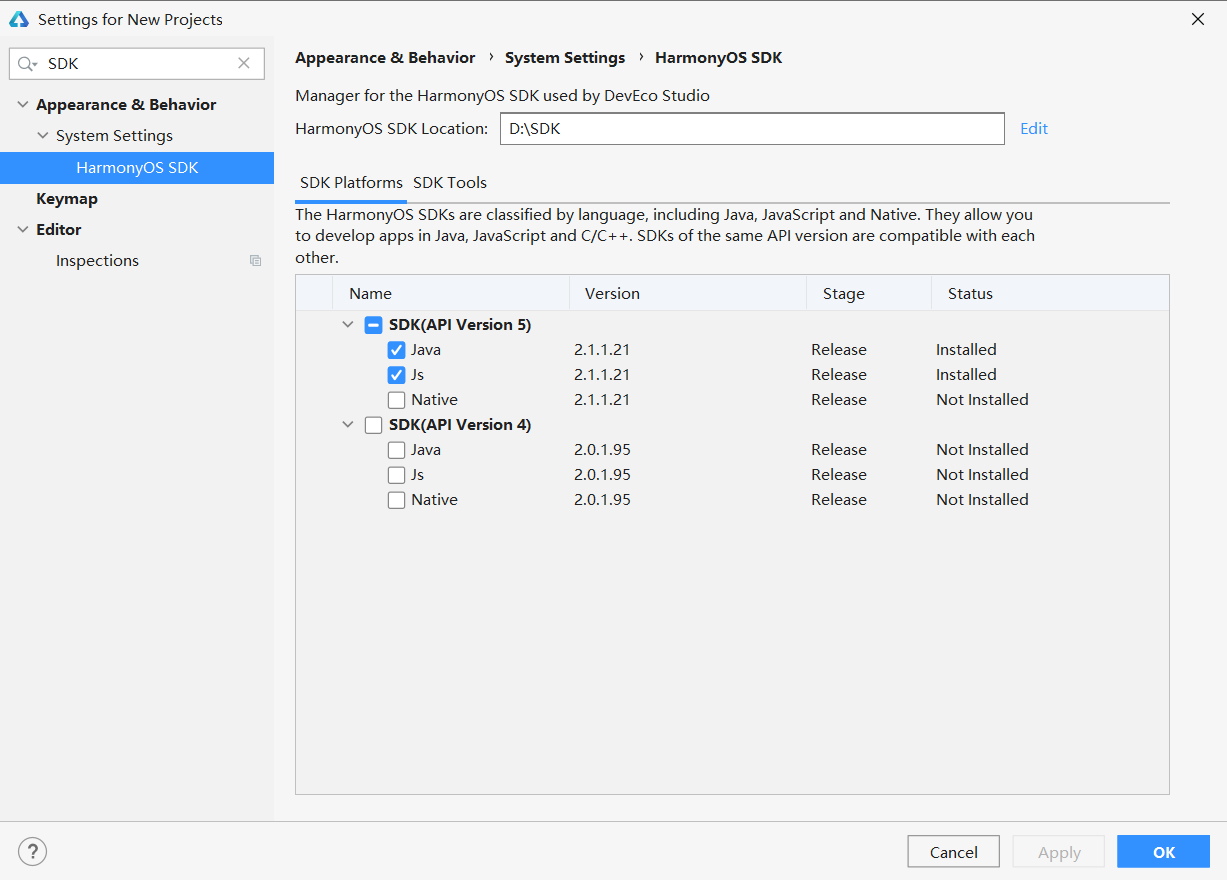Click the 2.0.1.95 version in API 4 Java row
Image resolution: width=1227 pixels, height=880 pixels.
coord(602,450)
